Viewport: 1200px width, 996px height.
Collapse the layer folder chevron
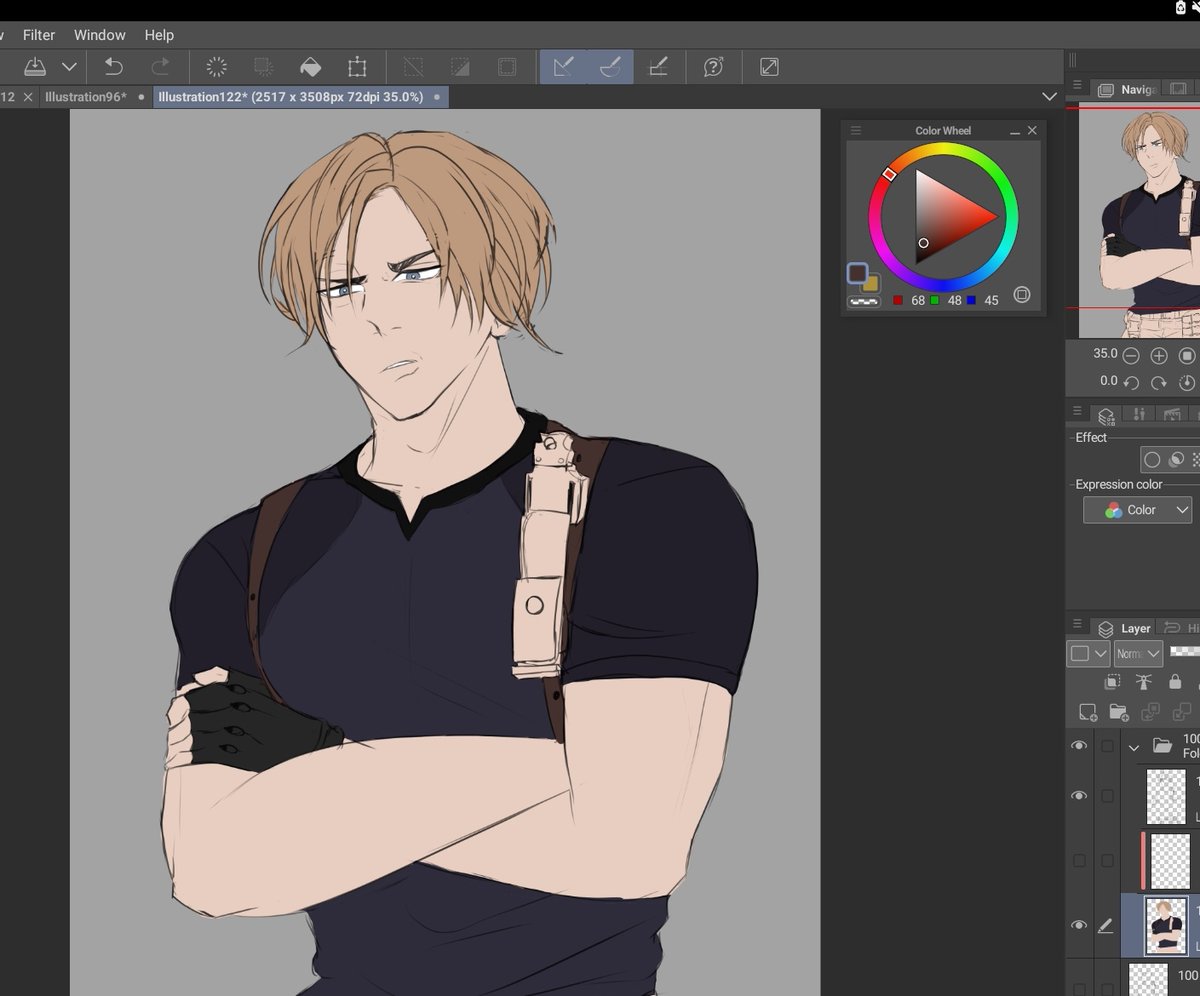[1134, 746]
